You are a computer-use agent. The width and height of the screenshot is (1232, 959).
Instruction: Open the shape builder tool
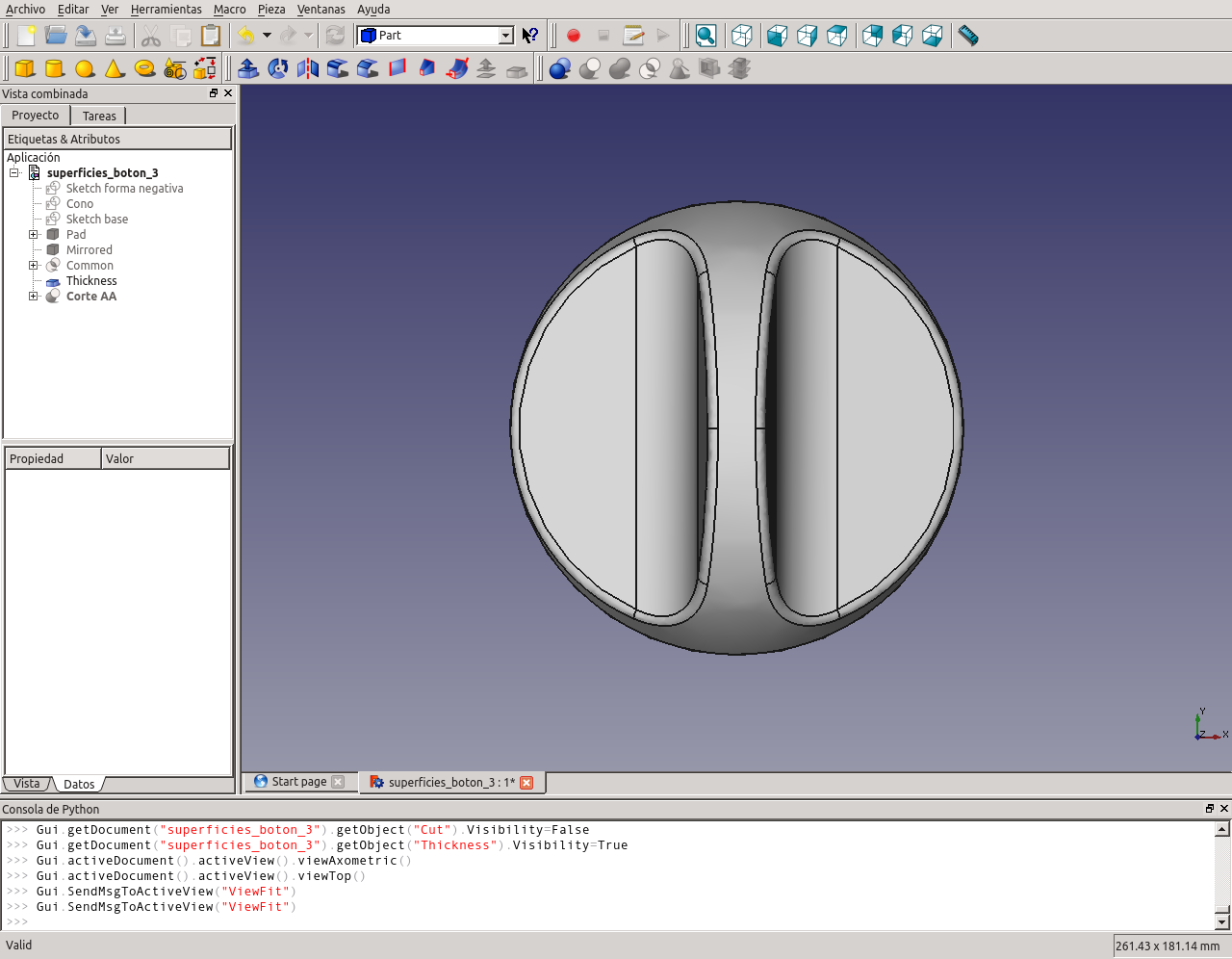[205, 68]
